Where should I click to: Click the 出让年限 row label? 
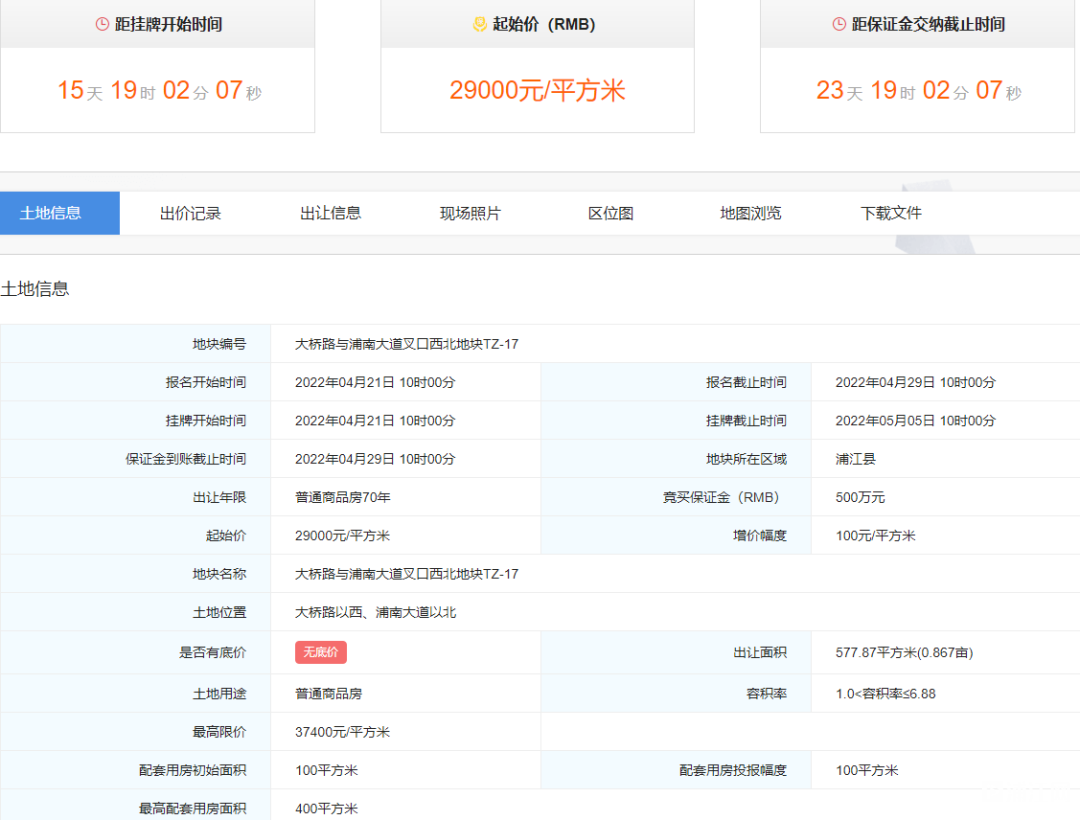tap(219, 497)
